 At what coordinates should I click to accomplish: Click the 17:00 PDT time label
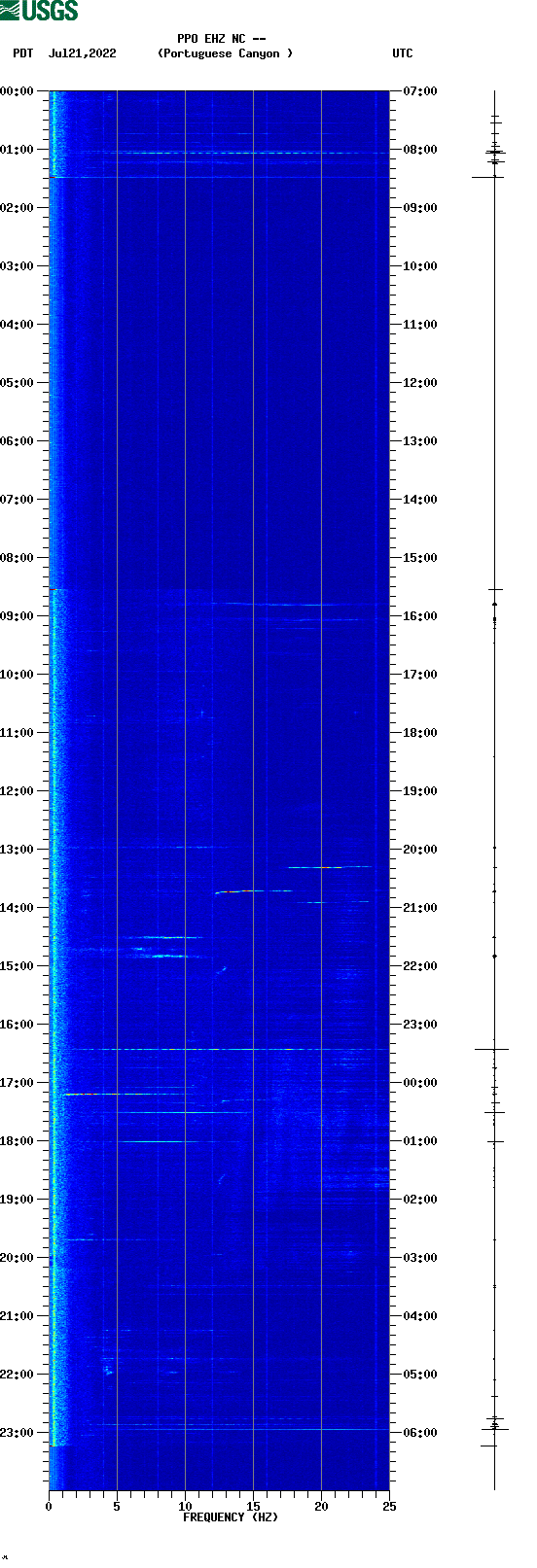(17, 1083)
